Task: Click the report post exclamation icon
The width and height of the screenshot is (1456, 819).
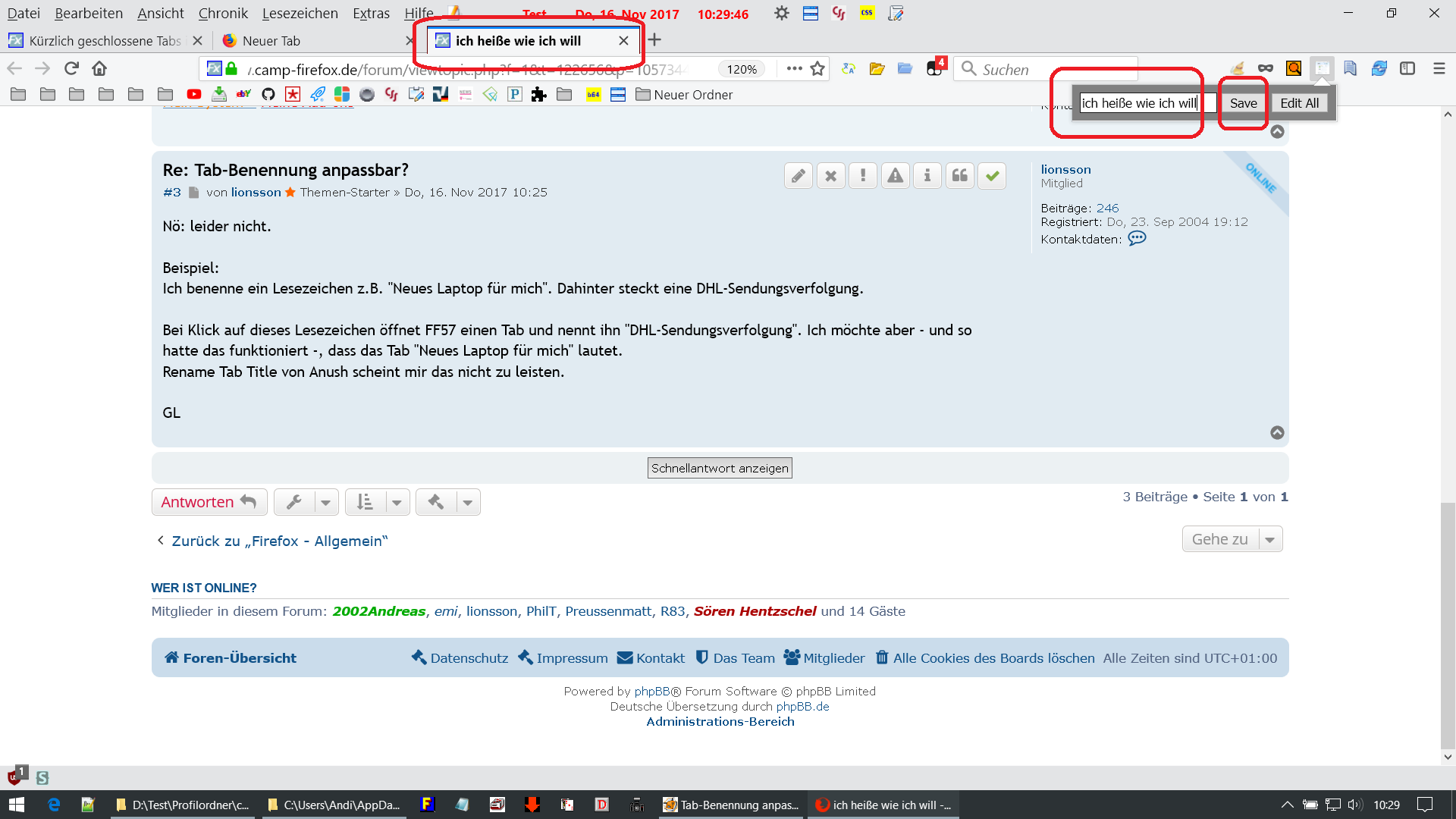Action: [863, 176]
